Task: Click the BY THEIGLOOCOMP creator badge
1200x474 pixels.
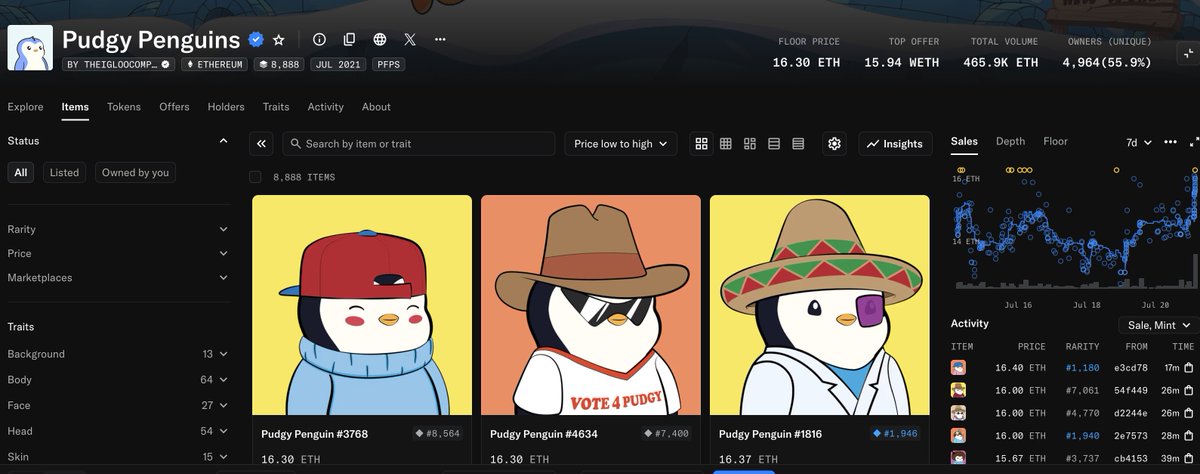Action: (120, 64)
